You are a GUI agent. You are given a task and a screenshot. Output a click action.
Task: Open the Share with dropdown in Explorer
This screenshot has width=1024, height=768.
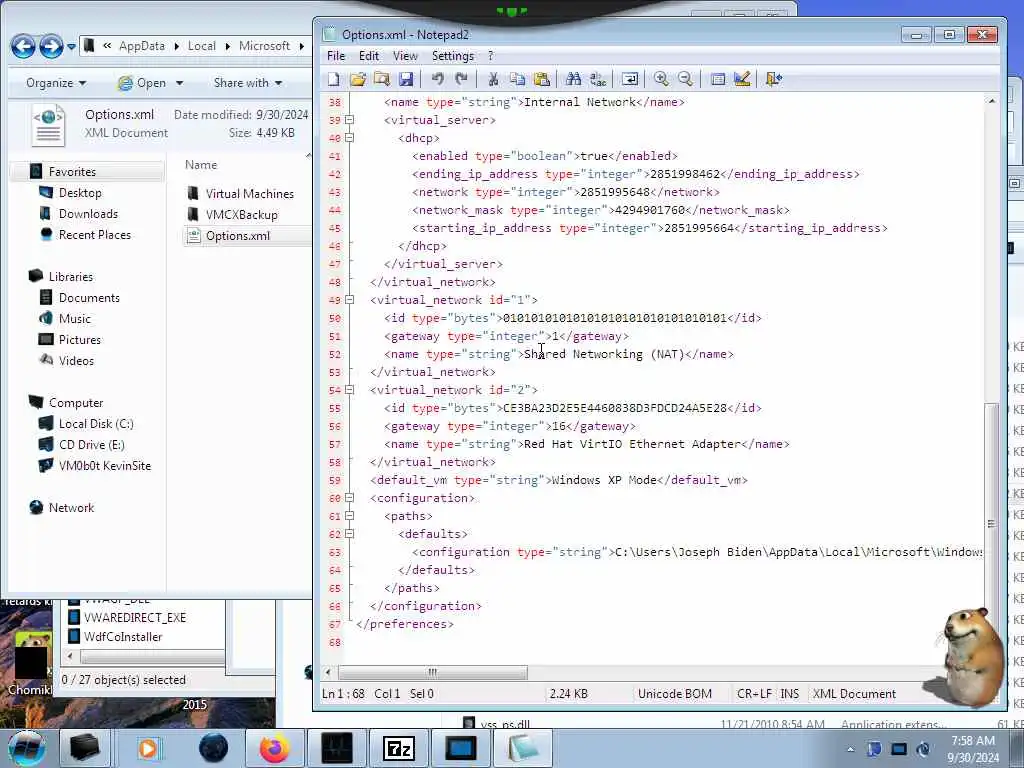click(248, 83)
